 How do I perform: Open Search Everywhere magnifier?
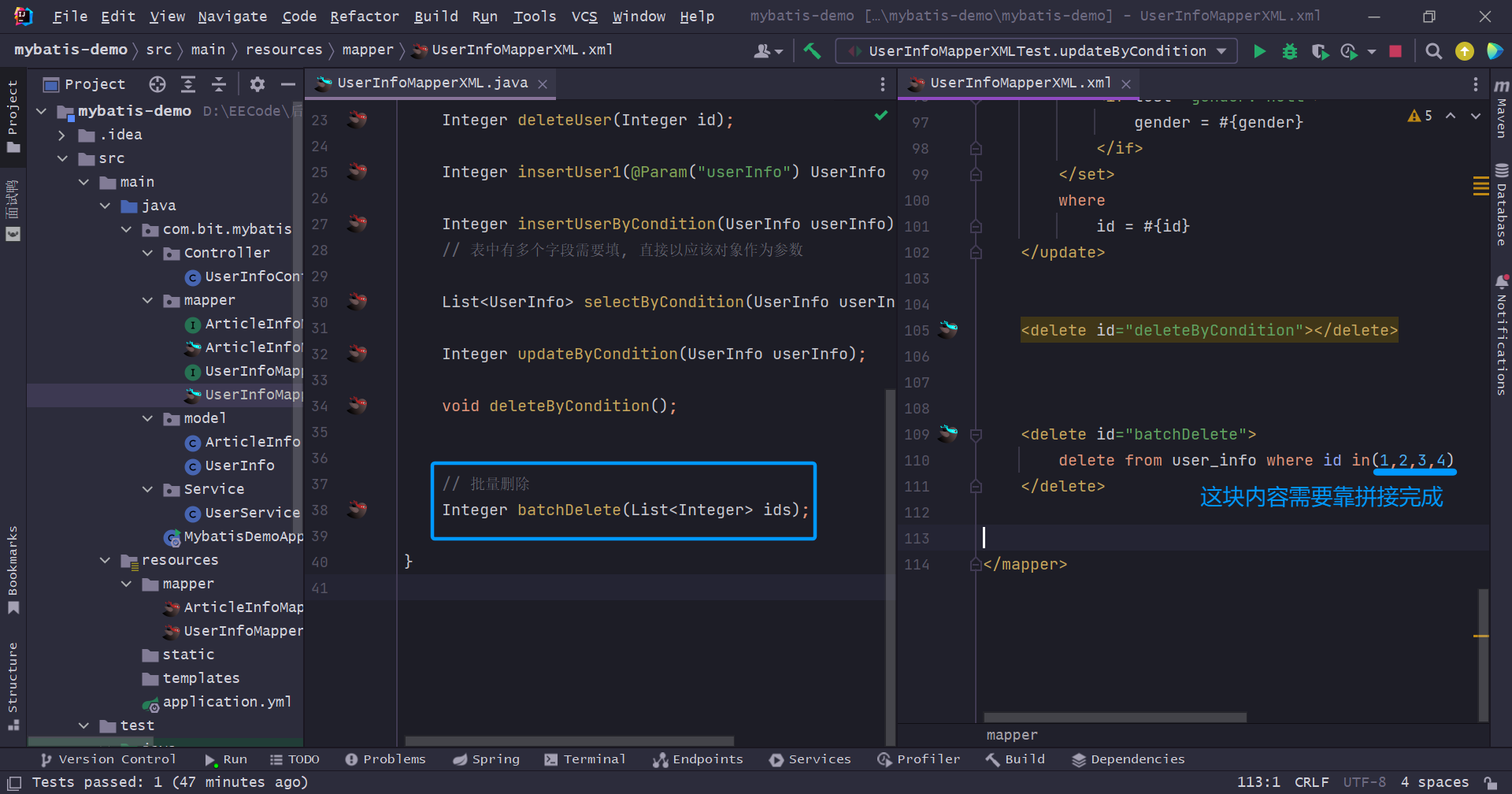[1433, 51]
